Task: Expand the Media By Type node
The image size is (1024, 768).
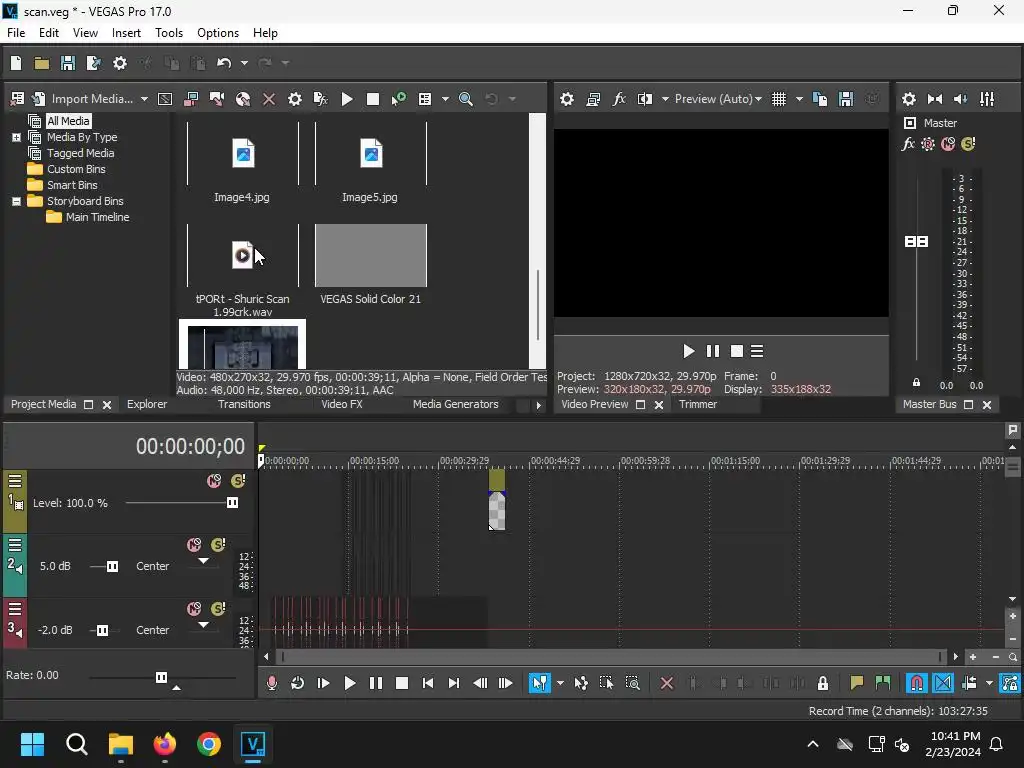Action: pos(16,137)
